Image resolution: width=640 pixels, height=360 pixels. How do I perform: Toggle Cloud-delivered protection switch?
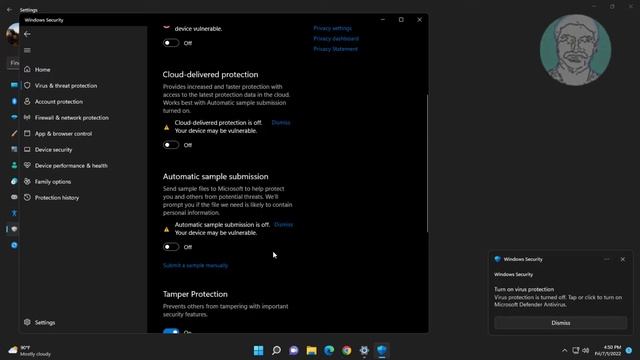tap(171, 145)
